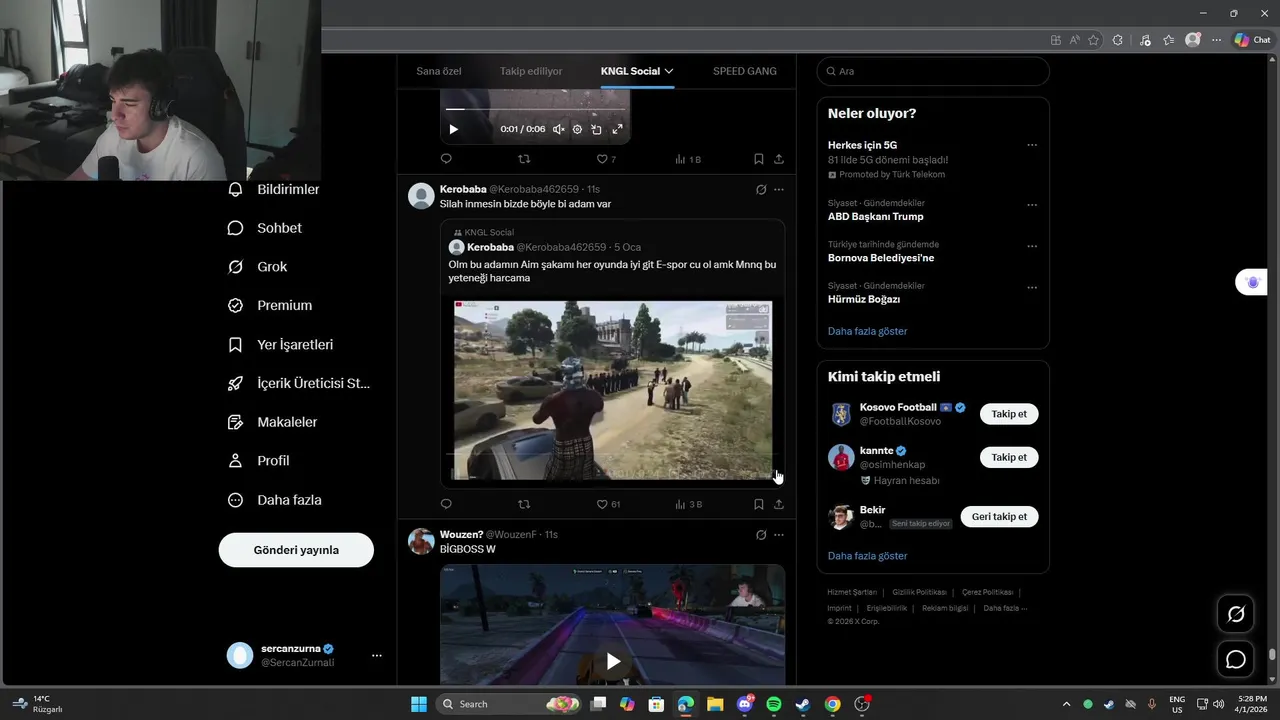Open Edge Favorites list icon
Screen dimensions: 1280x720
point(1168,40)
